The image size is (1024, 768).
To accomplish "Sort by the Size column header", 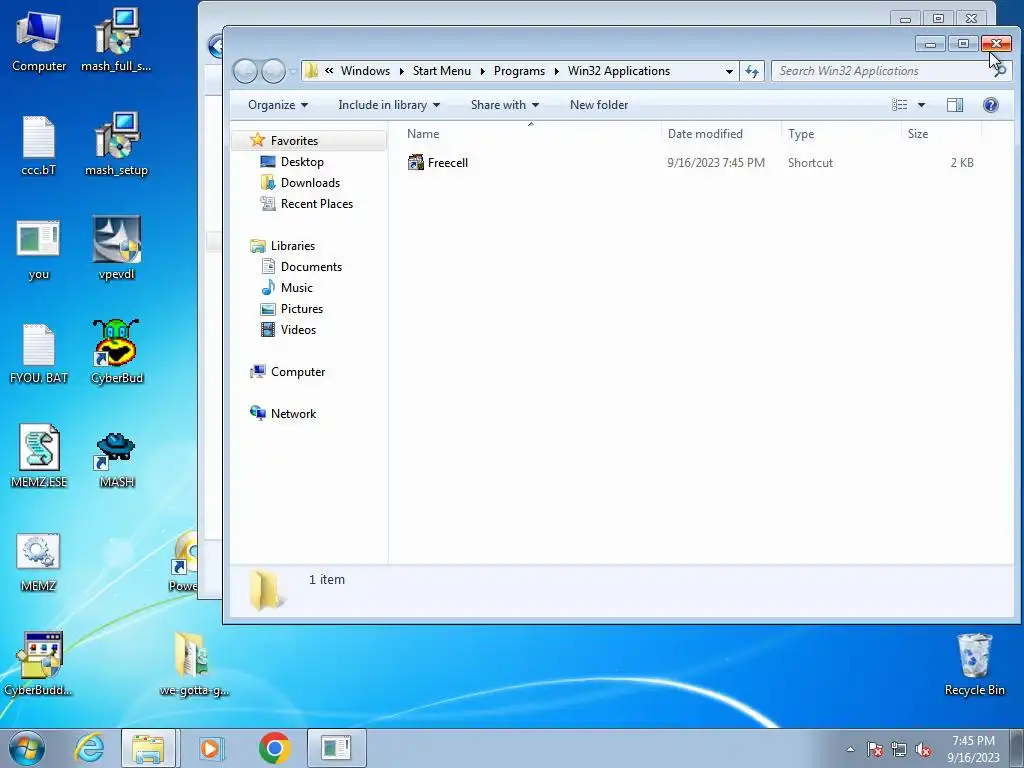I will click(x=942, y=134).
